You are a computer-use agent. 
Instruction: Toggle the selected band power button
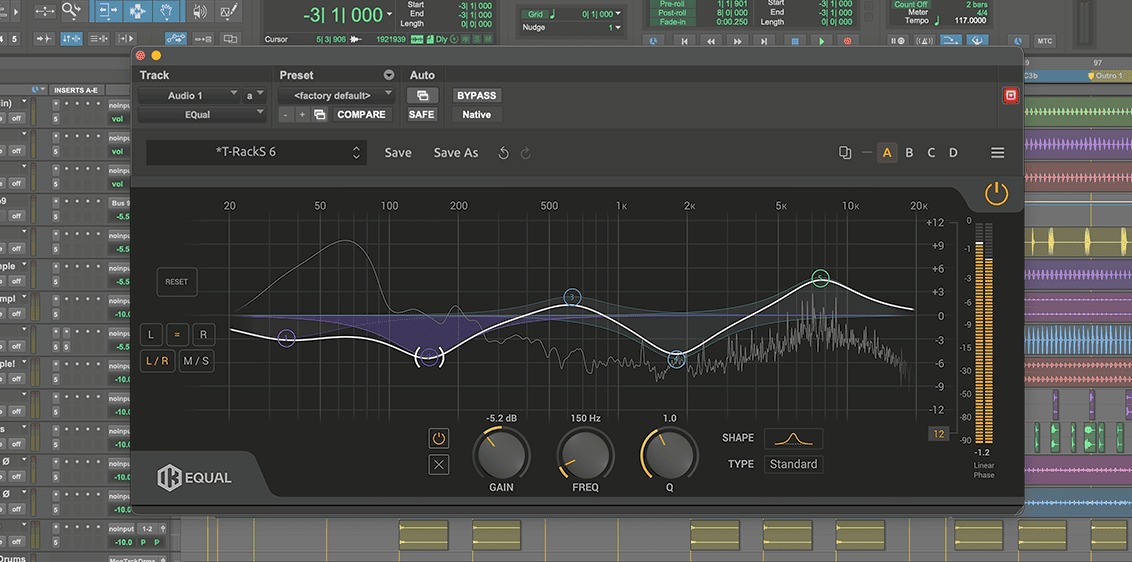[438, 438]
